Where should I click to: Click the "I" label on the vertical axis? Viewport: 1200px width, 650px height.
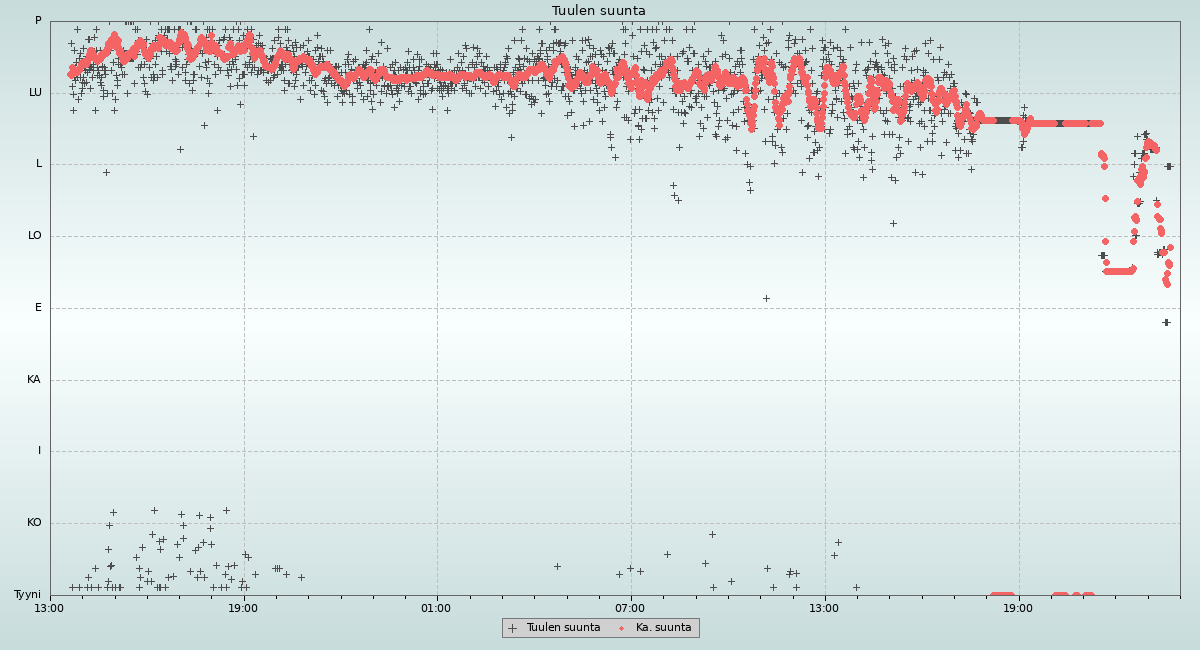pyautogui.click(x=40, y=451)
